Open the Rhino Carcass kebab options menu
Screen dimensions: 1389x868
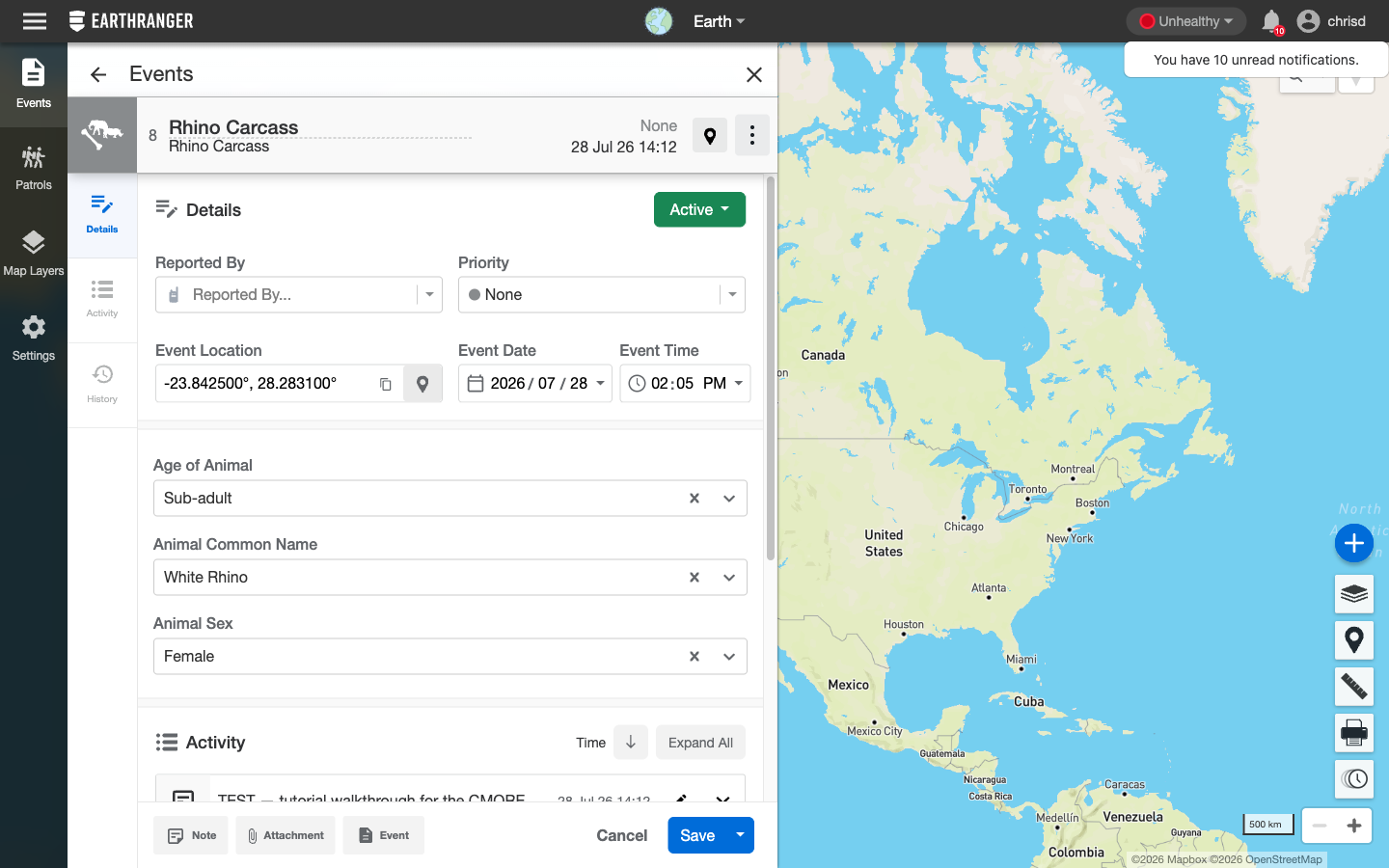point(752,136)
